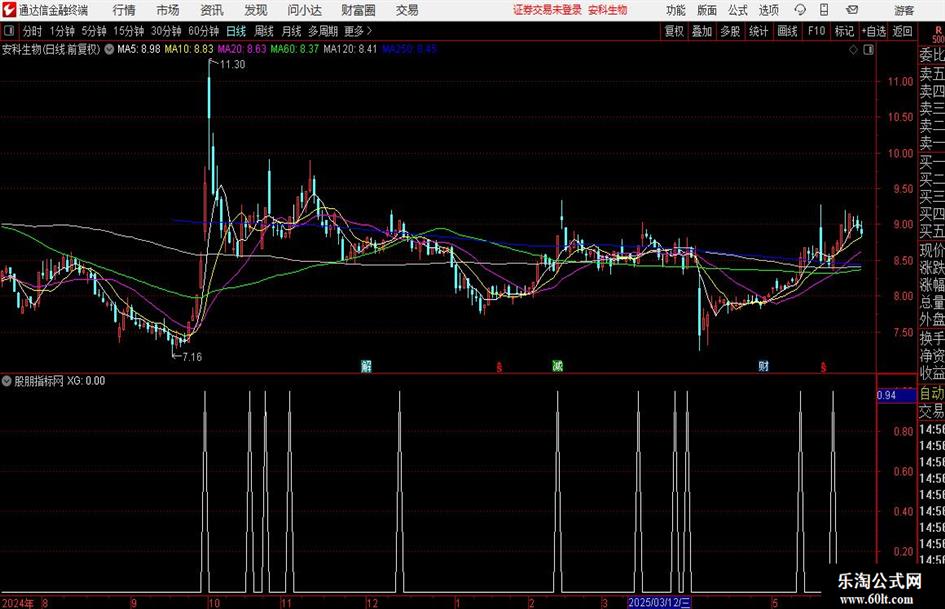Click the 财 event marker on chart
Screen dimensions: 945x609
click(764, 366)
